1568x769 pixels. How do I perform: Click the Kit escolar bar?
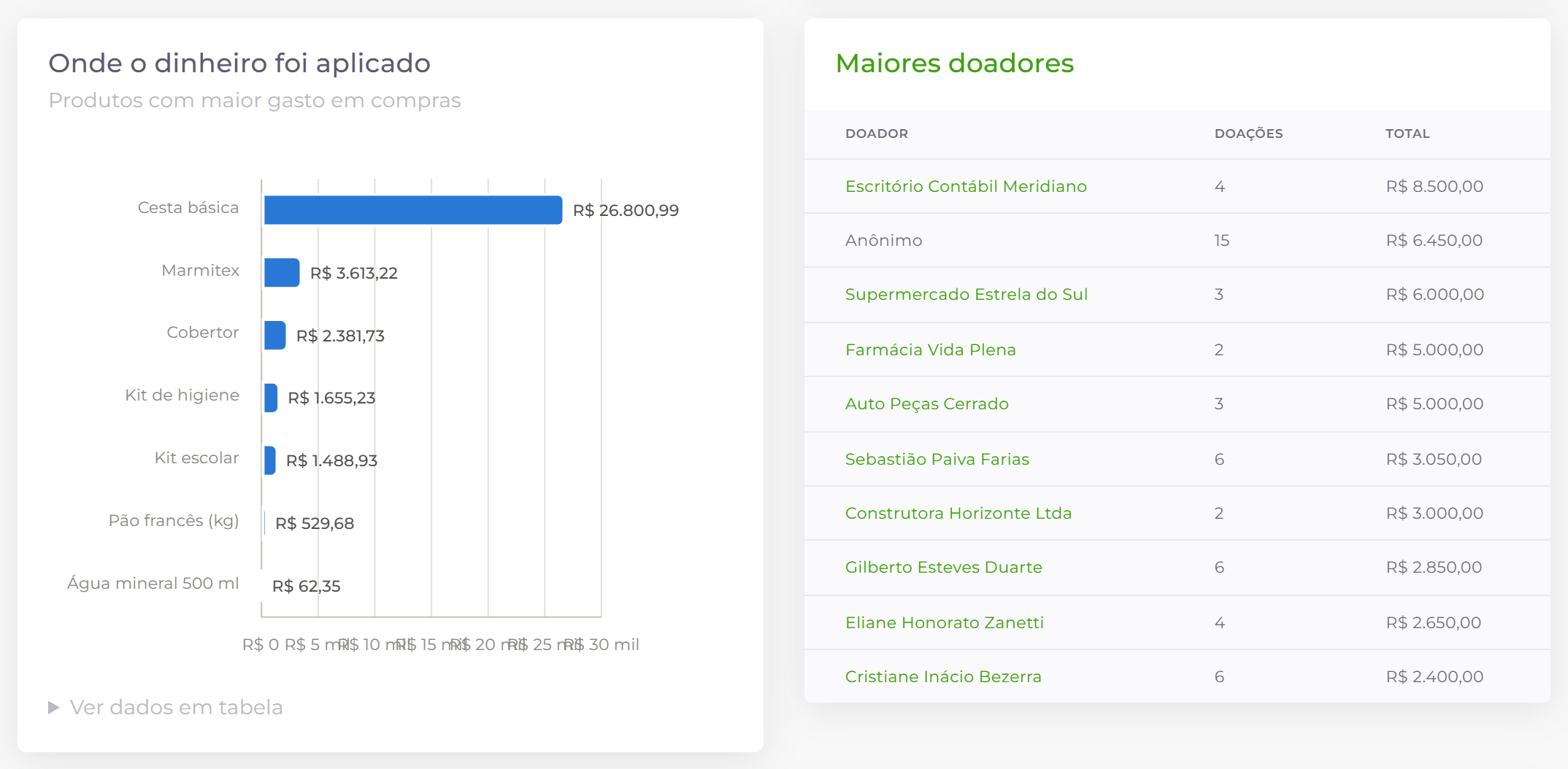click(x=270, y=460)
